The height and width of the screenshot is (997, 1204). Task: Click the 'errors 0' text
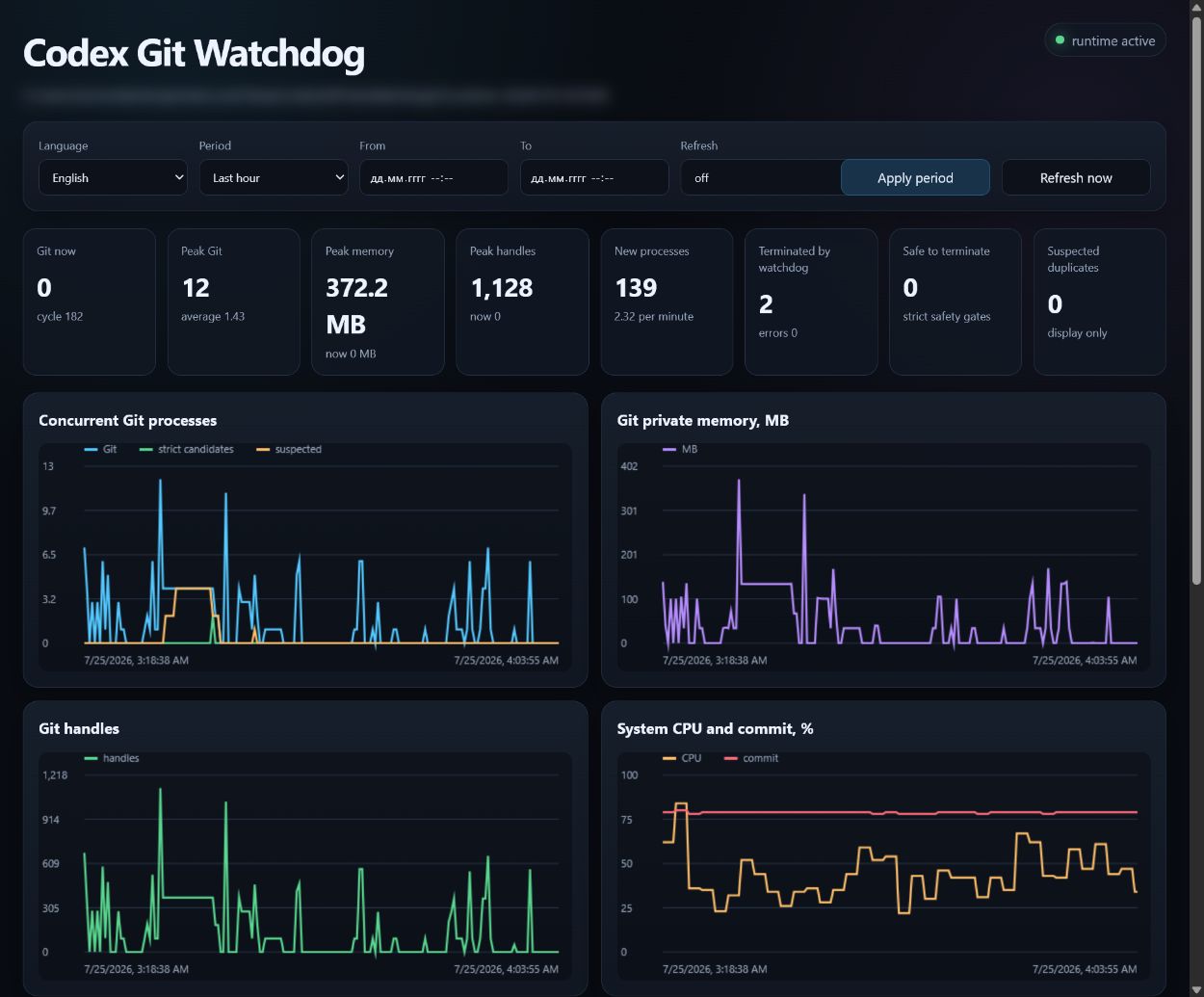click(x=778, y=332)
